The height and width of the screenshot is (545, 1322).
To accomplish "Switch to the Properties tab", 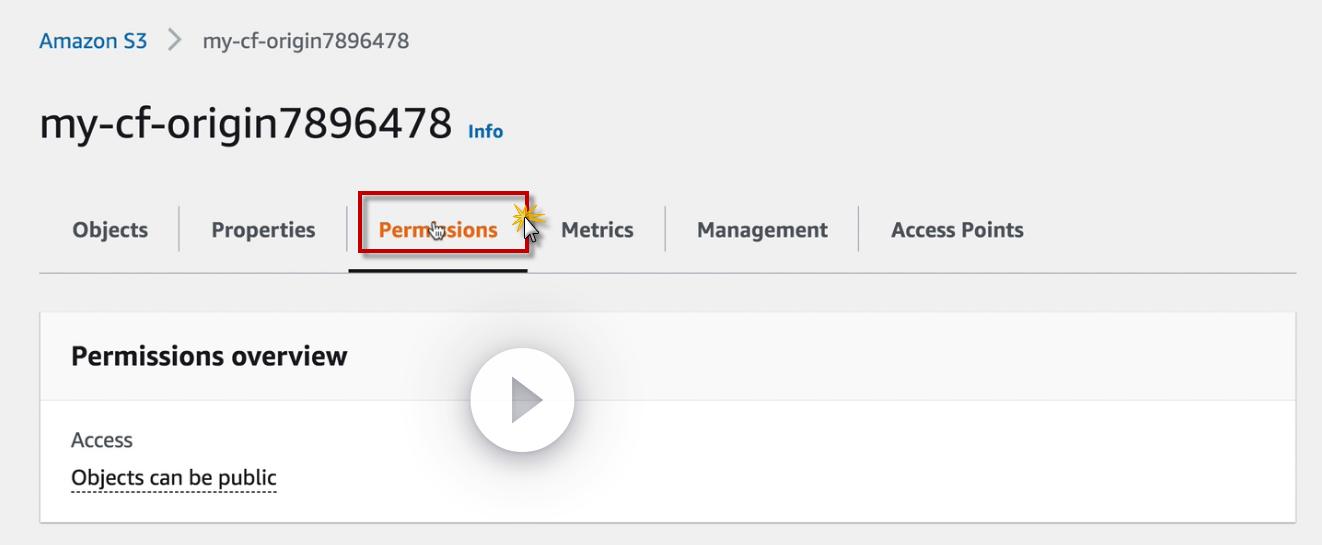I will click(263, 230).
